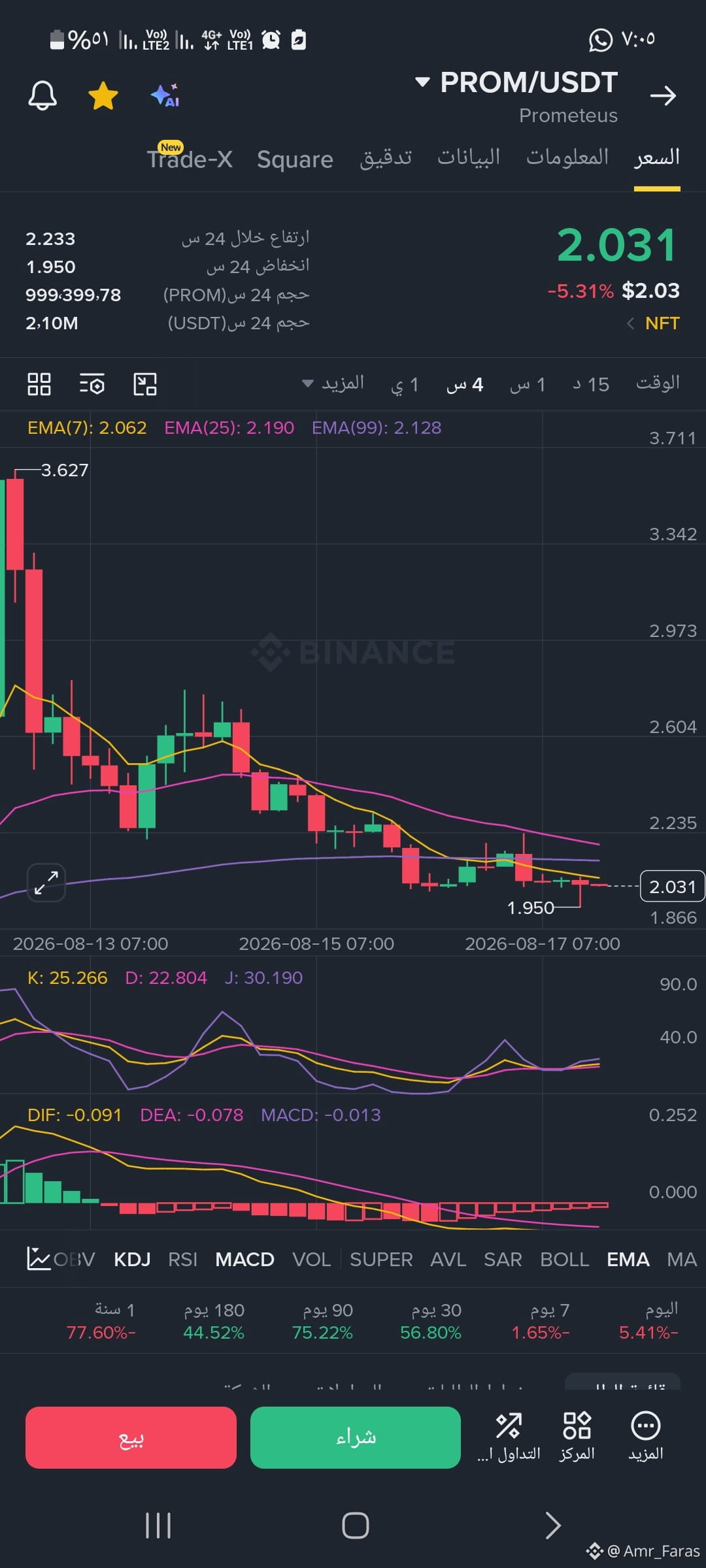The image size is (706, 1568).
Task: Switch to the Square tab
Action: coord(295,159)
